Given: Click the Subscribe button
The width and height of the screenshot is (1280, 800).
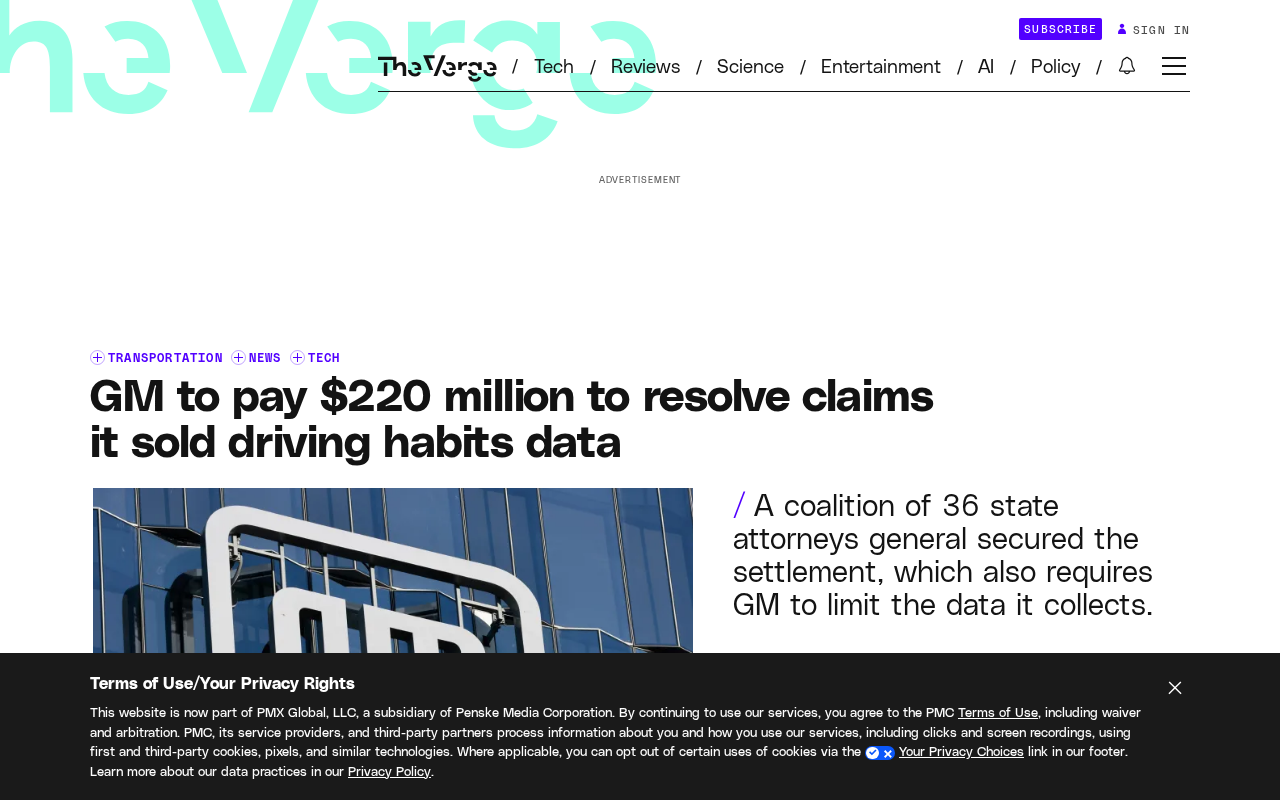Looking at the screenshot, I should tap(1060, 29).
